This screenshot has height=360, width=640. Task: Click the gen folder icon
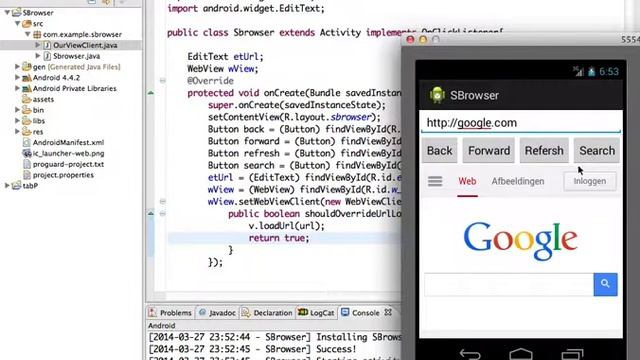27,67
